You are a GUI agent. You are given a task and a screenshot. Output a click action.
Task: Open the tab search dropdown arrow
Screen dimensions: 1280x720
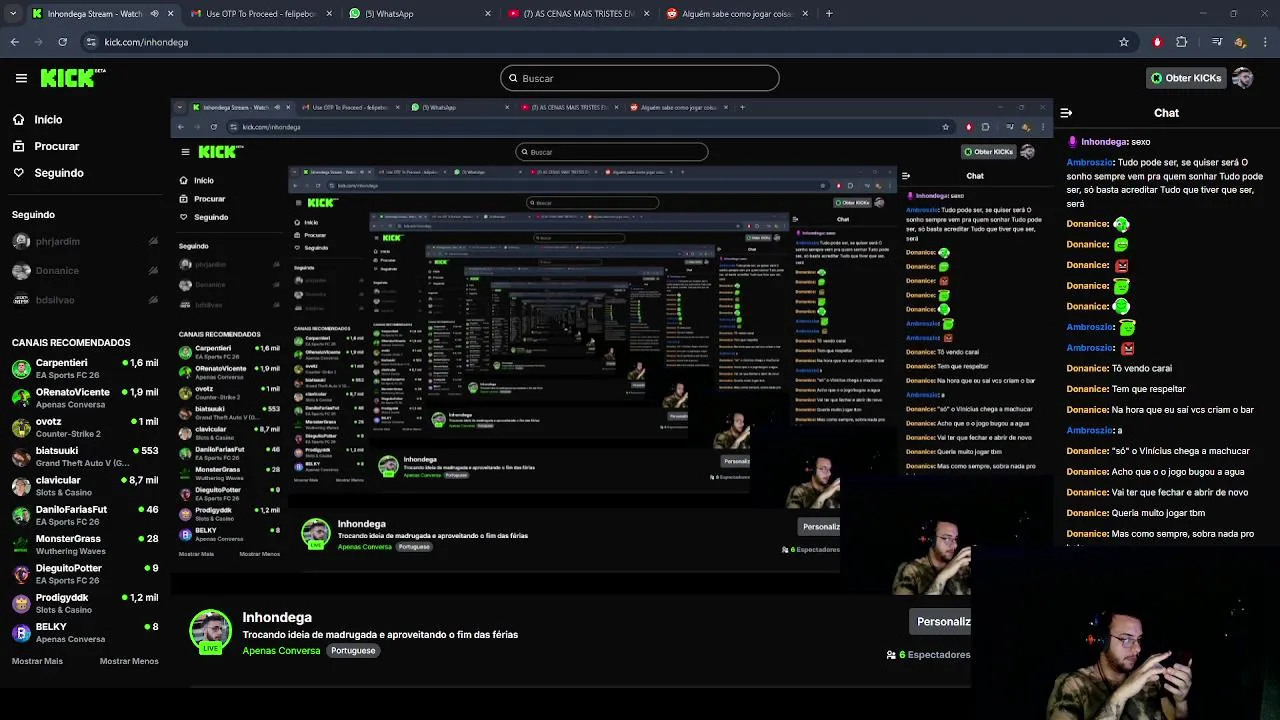13,14
